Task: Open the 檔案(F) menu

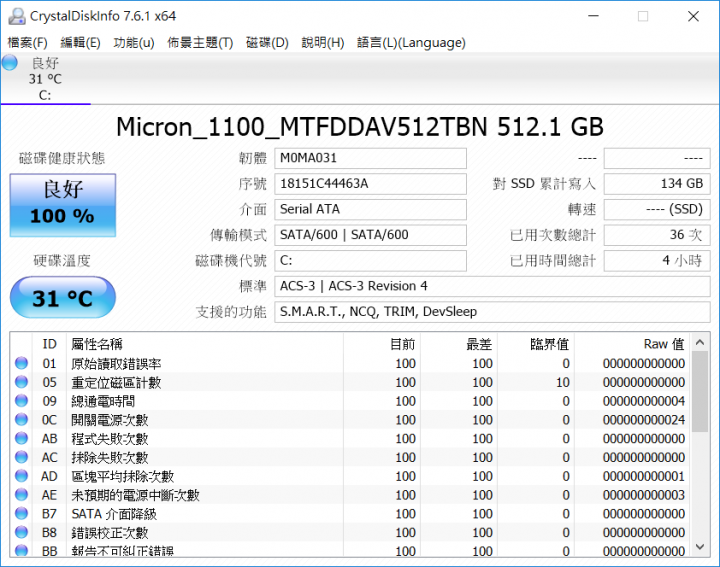Action: point(28,43)
